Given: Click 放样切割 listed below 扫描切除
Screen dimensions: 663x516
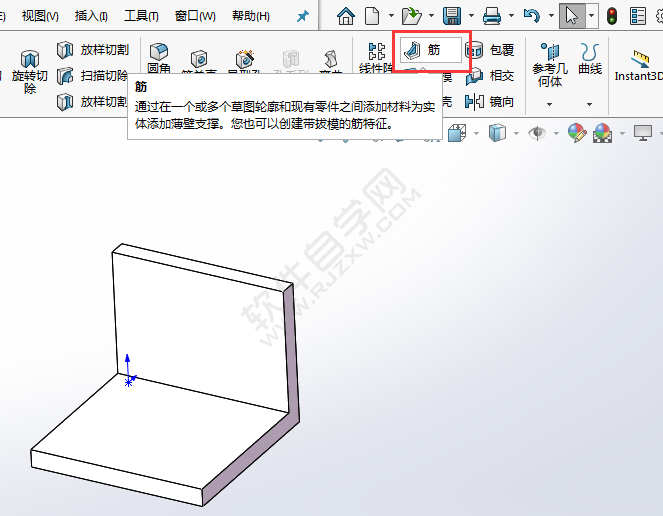Looking at the screenshot, I should click(92, 102).
